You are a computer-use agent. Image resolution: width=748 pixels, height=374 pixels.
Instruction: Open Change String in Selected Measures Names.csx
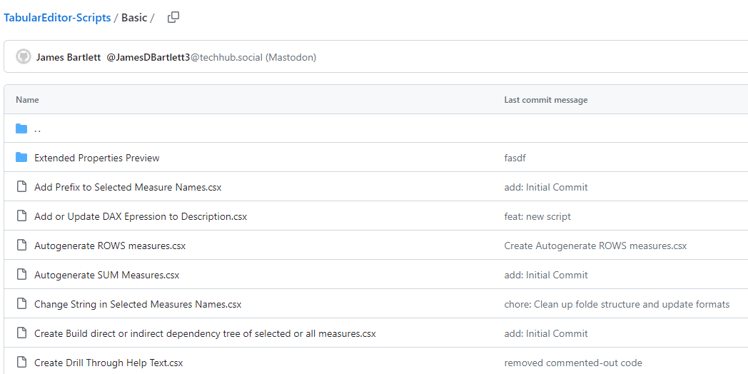pyautogui.click(x=138, y=304)
